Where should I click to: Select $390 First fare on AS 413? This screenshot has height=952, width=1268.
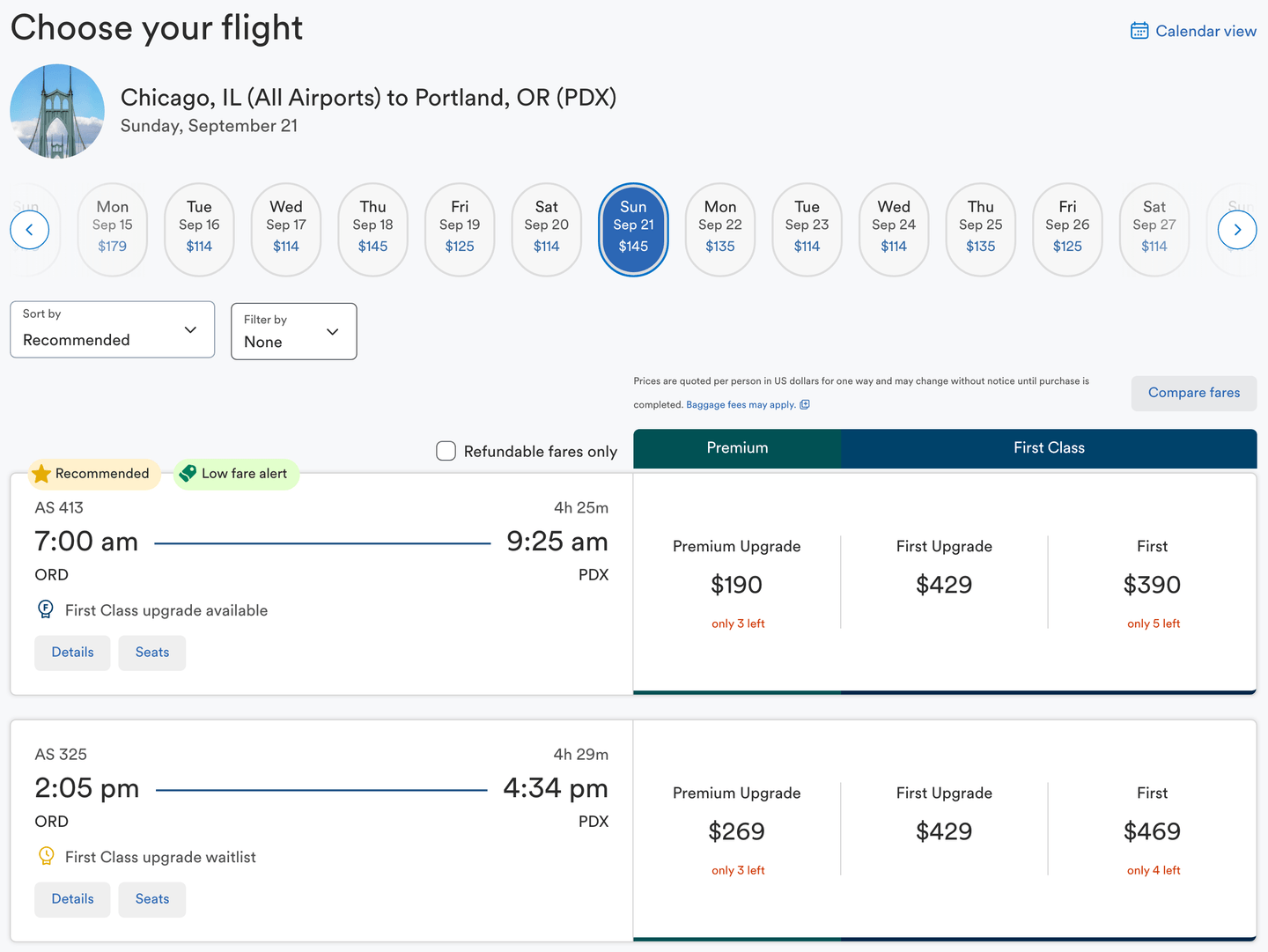pos(1152,585)
